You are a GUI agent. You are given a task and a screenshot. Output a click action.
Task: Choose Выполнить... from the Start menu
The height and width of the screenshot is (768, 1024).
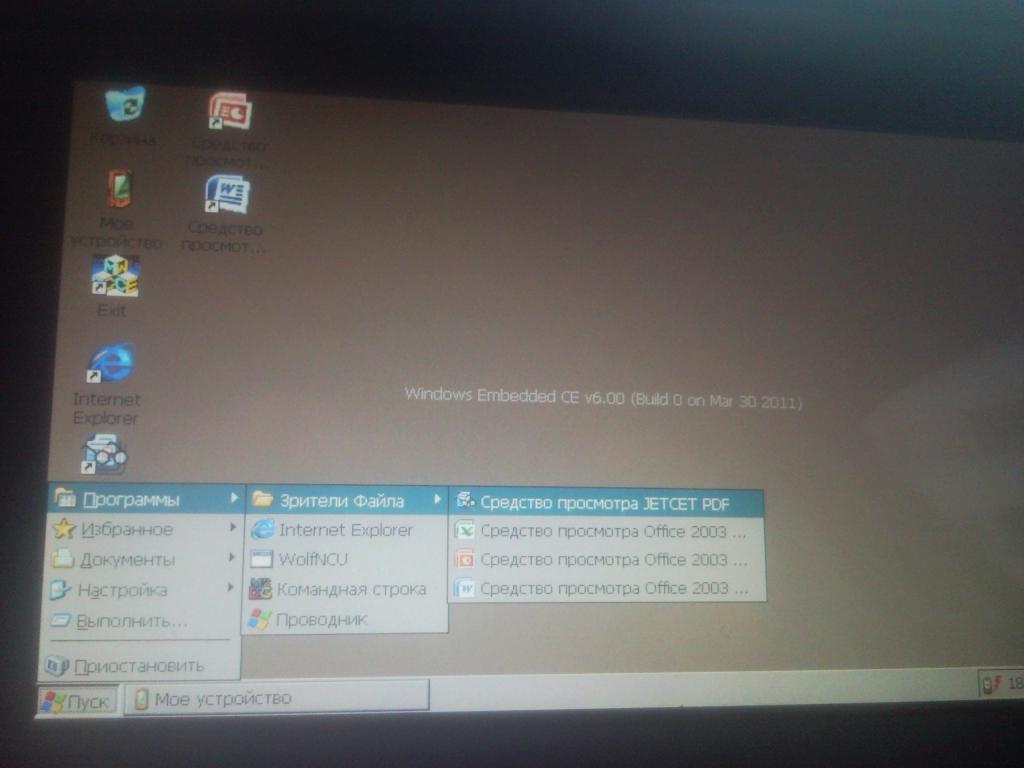(142, 620)
